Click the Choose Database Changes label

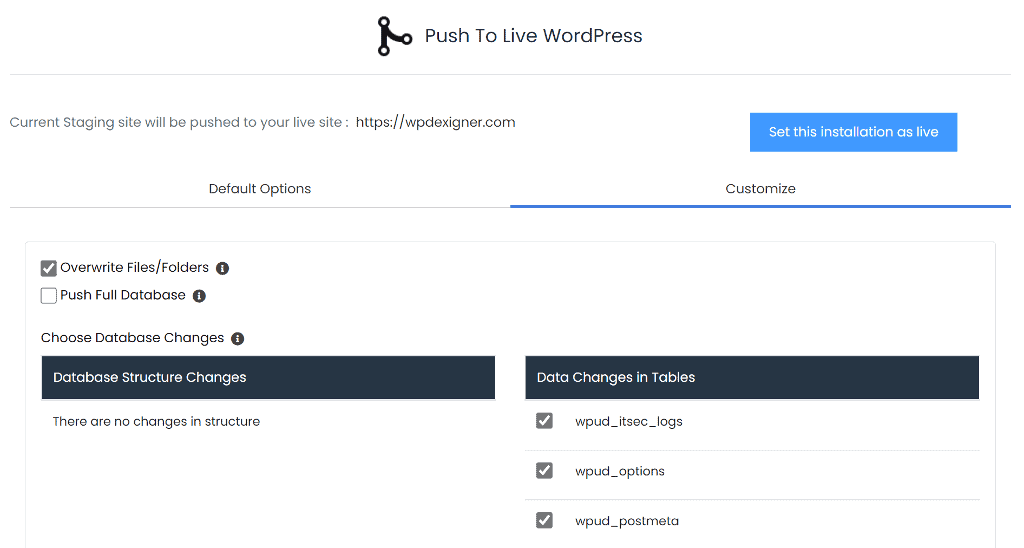(x=132, y=338)
